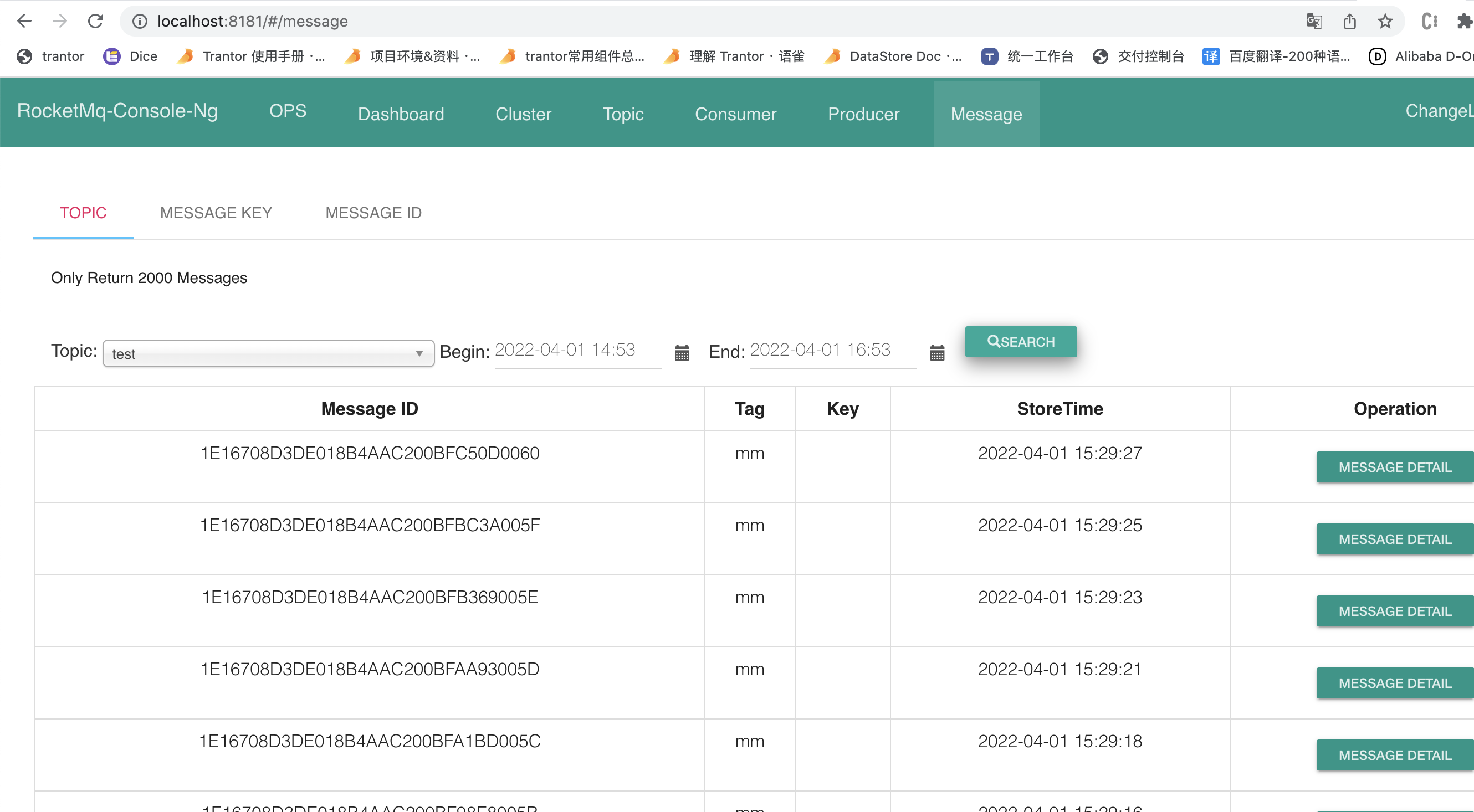Screen dimensions: 1474x812
Task: Open the 理解 Trantor 语雀 bookmark
Action: click(x=734, y=56)
